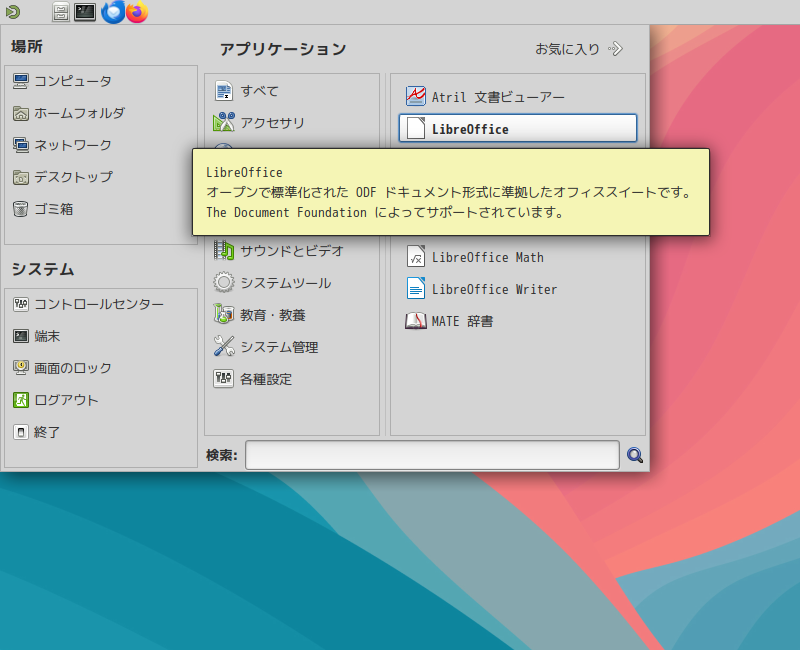
Task: Launch Atril 文書ビューアー
Action: [518, 97]
